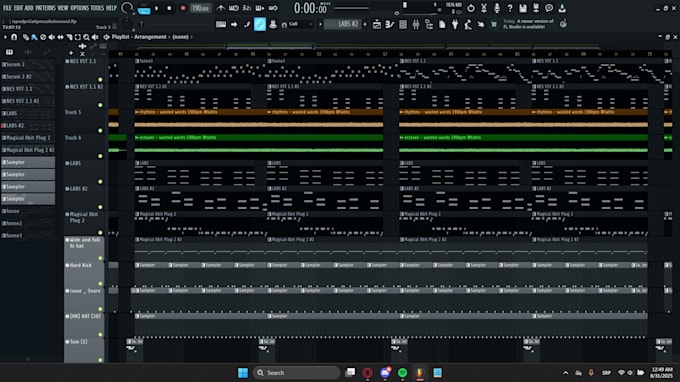Viewport: 680px width, 382px height.
Task: Open the OPTIONS menu
Action: [x=79, y=8]
